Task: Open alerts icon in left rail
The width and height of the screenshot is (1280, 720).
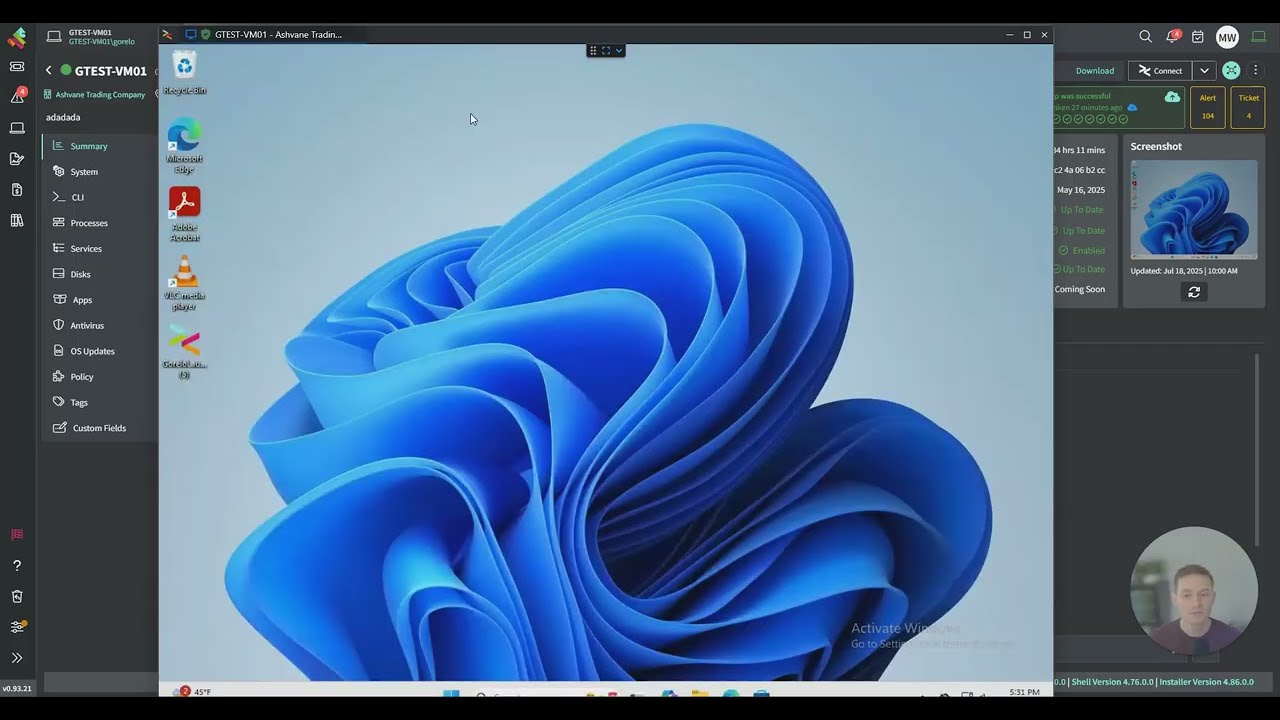Action: (17, 96)
